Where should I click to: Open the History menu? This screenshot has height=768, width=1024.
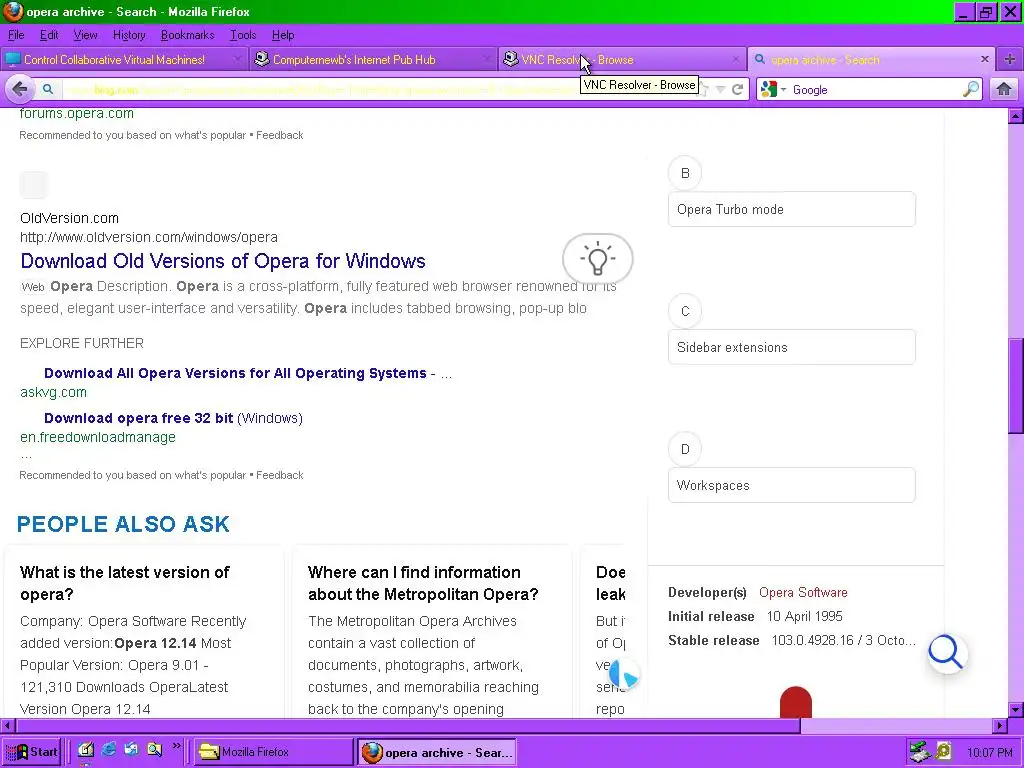point(129,35)
